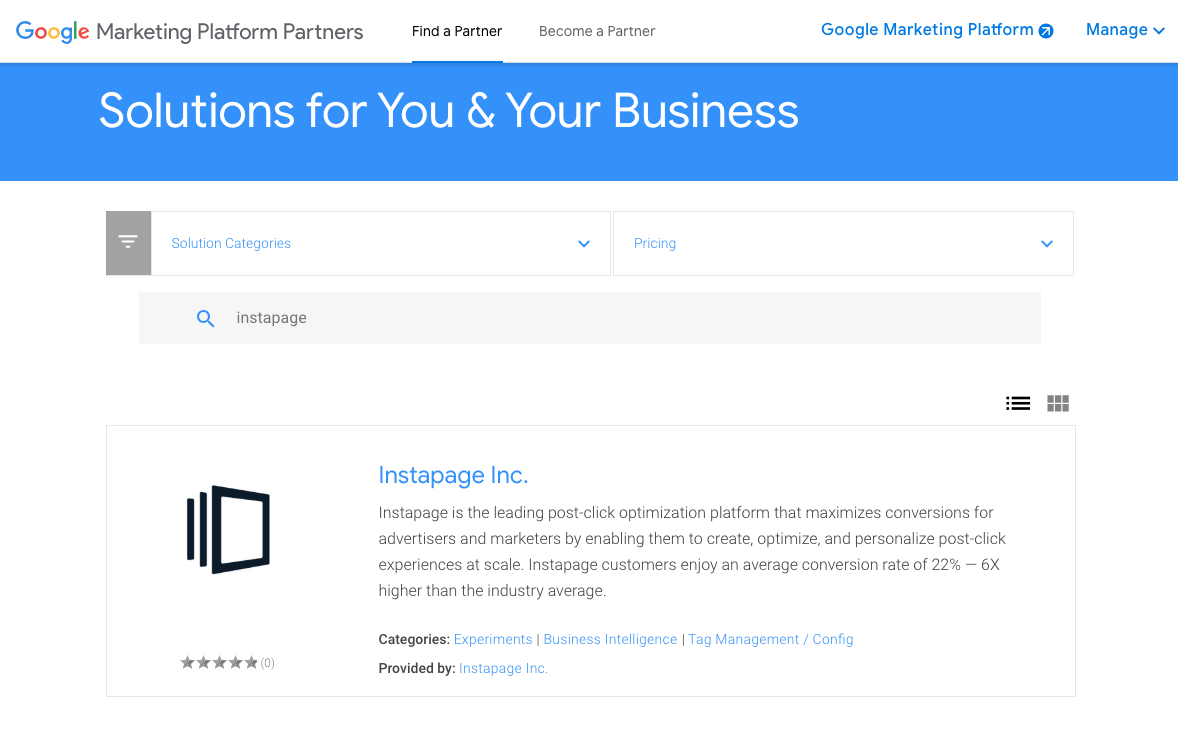
Task: Click the external link arrow icon
Action: point(1046,31)
